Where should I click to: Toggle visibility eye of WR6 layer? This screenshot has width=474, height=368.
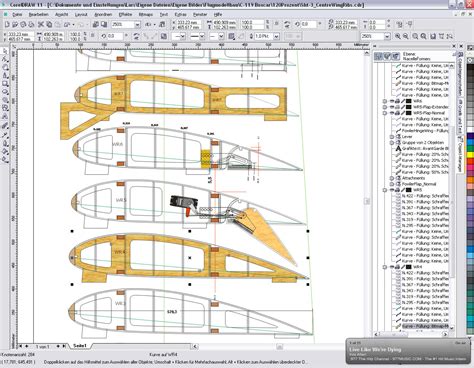(391, 101)
